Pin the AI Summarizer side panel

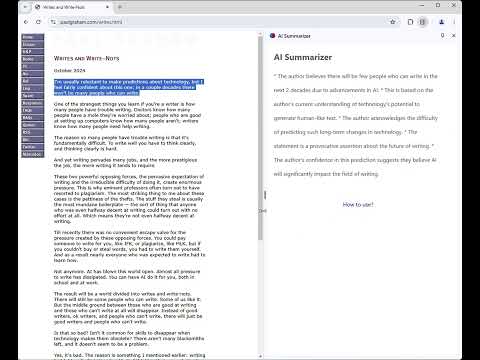coord(442,35)
